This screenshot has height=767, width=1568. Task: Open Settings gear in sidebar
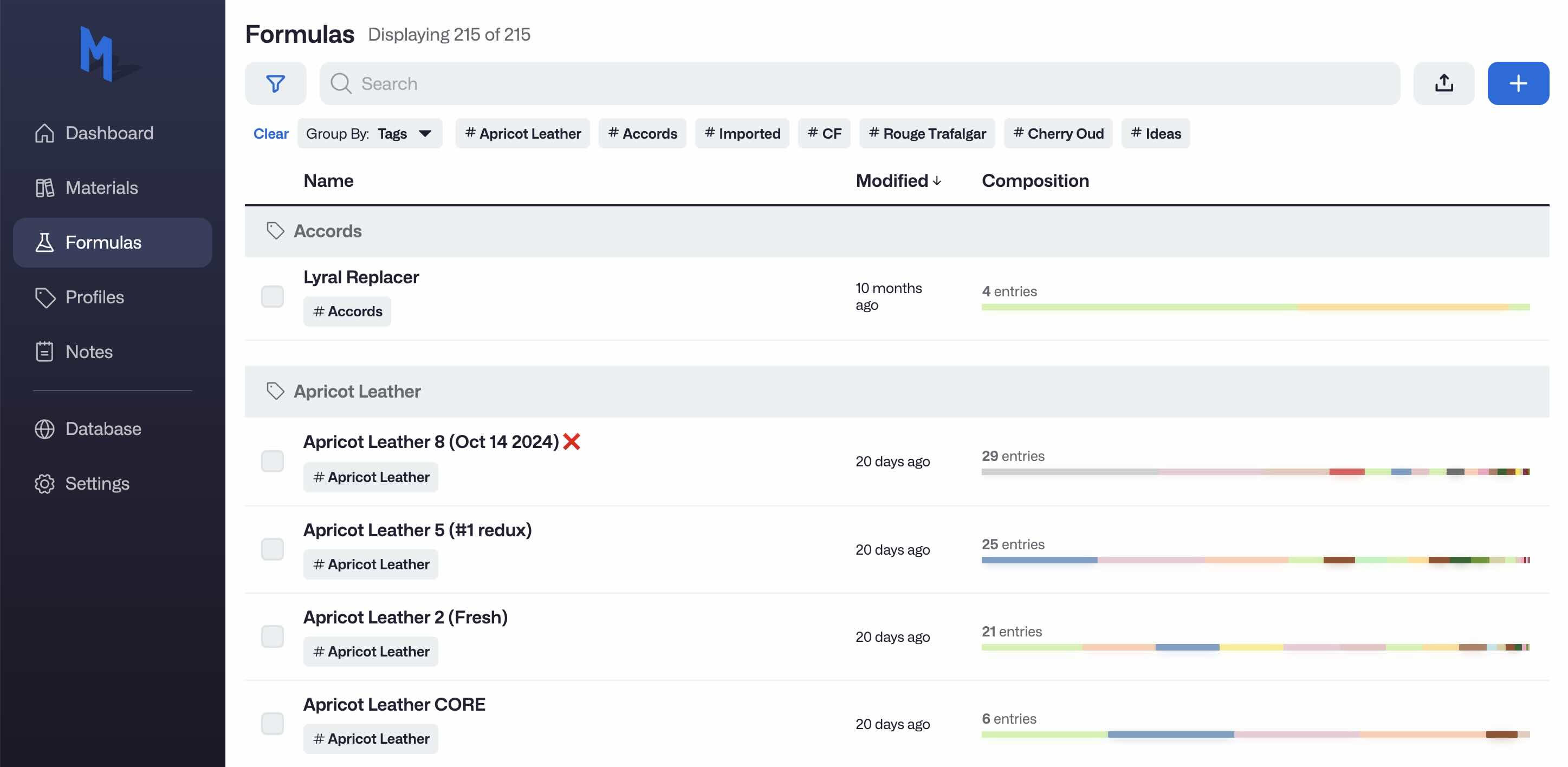(x=44, y=483)
